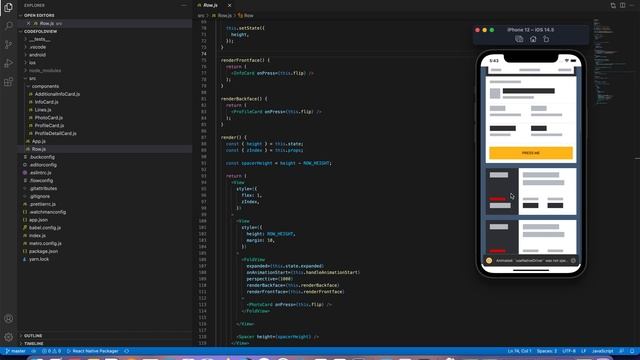Click the Row symbol breadcrumb
This screenshot has width=640, height=360.
[x=249, y=16]
